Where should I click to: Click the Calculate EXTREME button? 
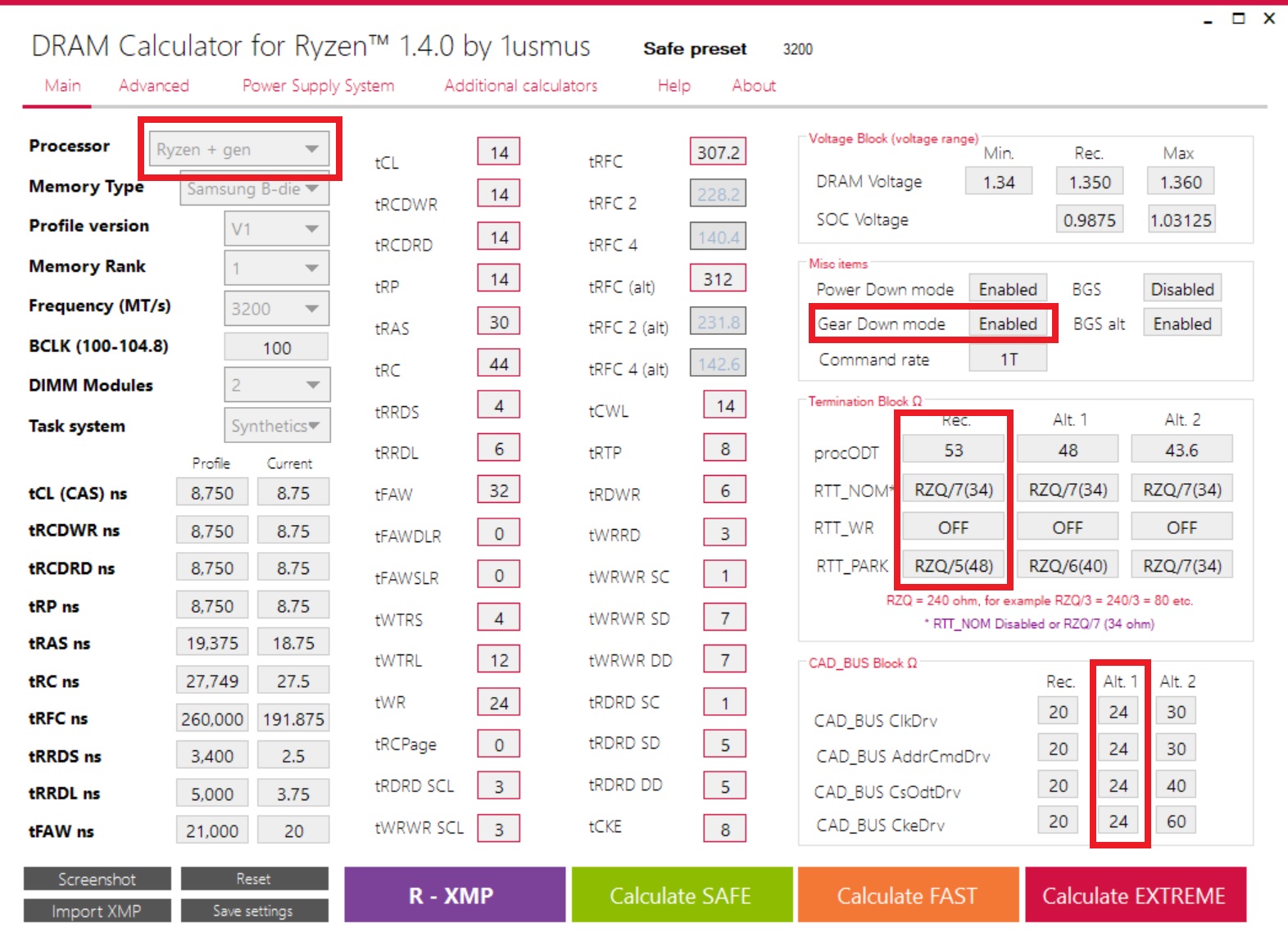(x=1134, y=895)
